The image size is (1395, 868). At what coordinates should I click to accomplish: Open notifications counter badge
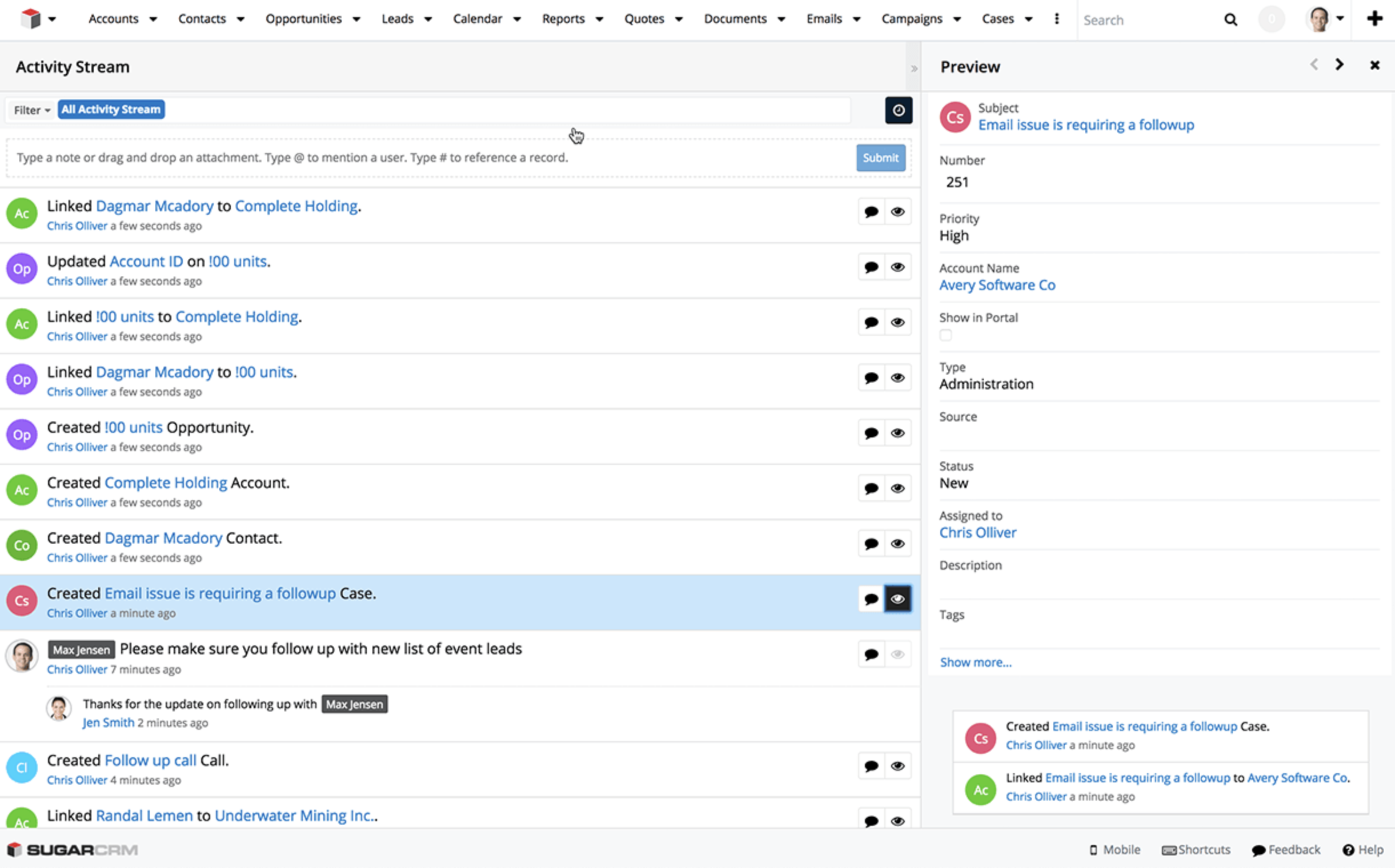(1272, 19)
